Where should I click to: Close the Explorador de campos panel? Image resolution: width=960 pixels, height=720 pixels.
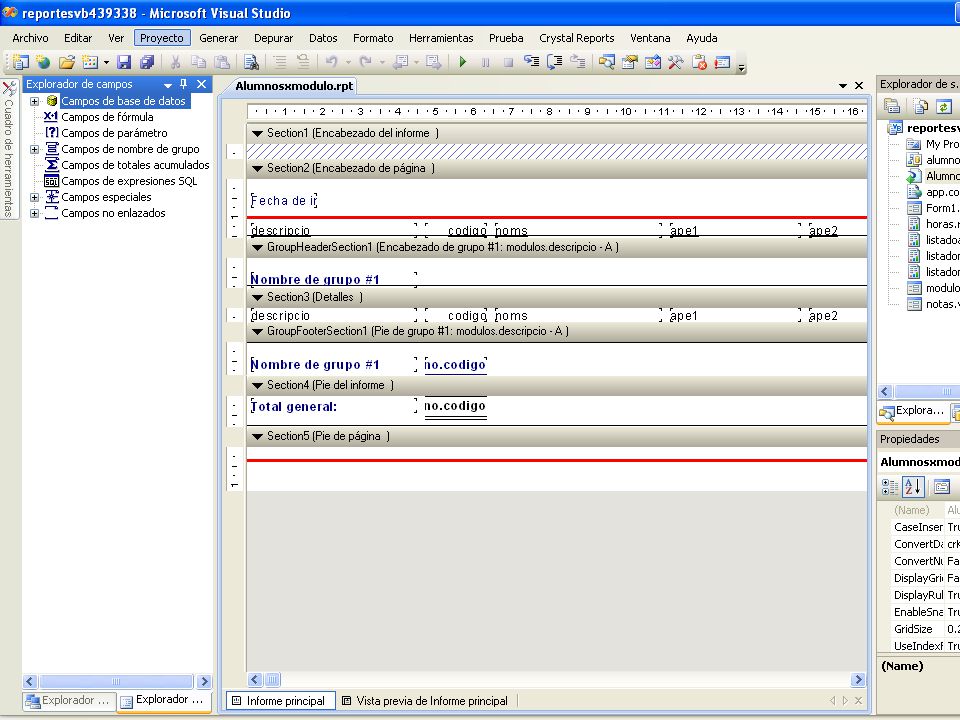201,84
